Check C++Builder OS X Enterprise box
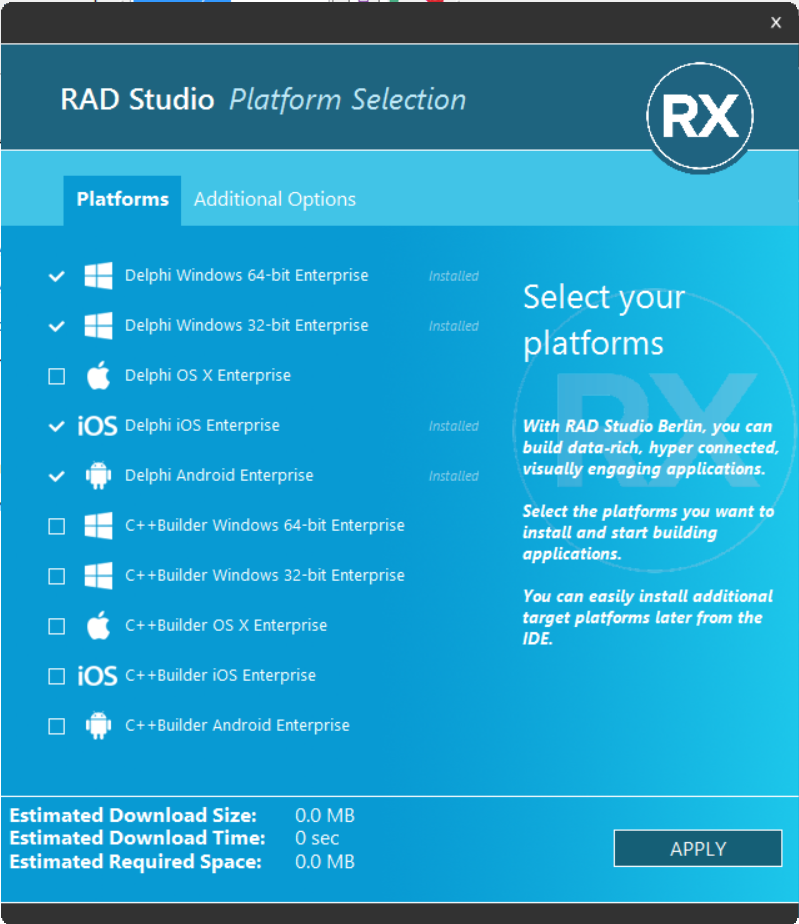799x924 pixels. pos(57,626)
